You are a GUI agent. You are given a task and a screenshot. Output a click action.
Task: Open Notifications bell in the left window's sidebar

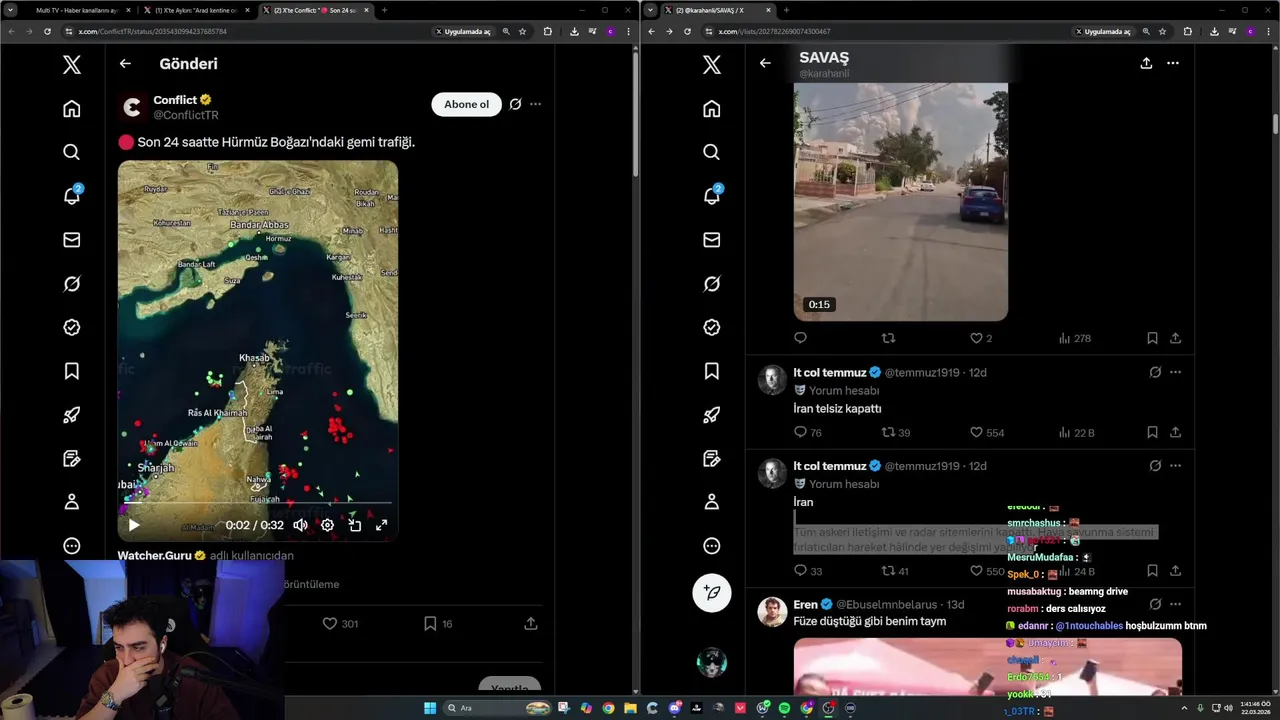point(71,196)
